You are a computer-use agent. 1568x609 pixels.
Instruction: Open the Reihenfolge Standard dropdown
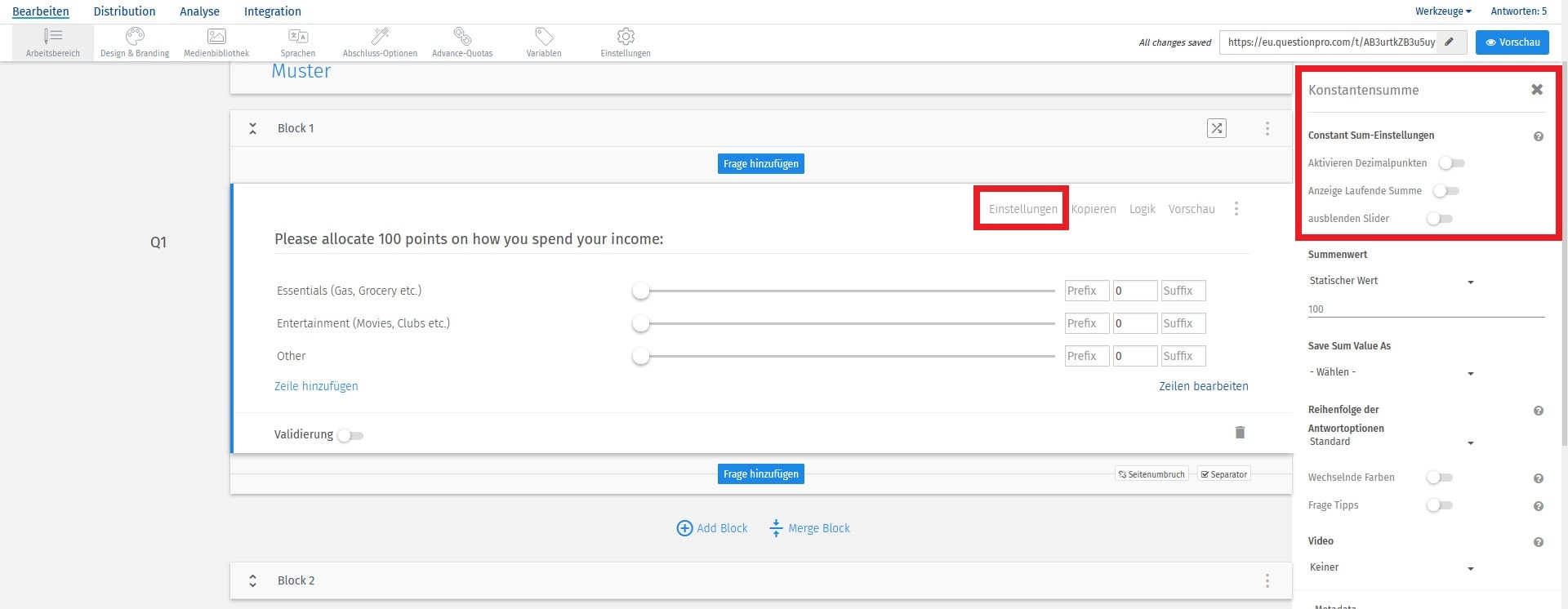[1392, 442]
